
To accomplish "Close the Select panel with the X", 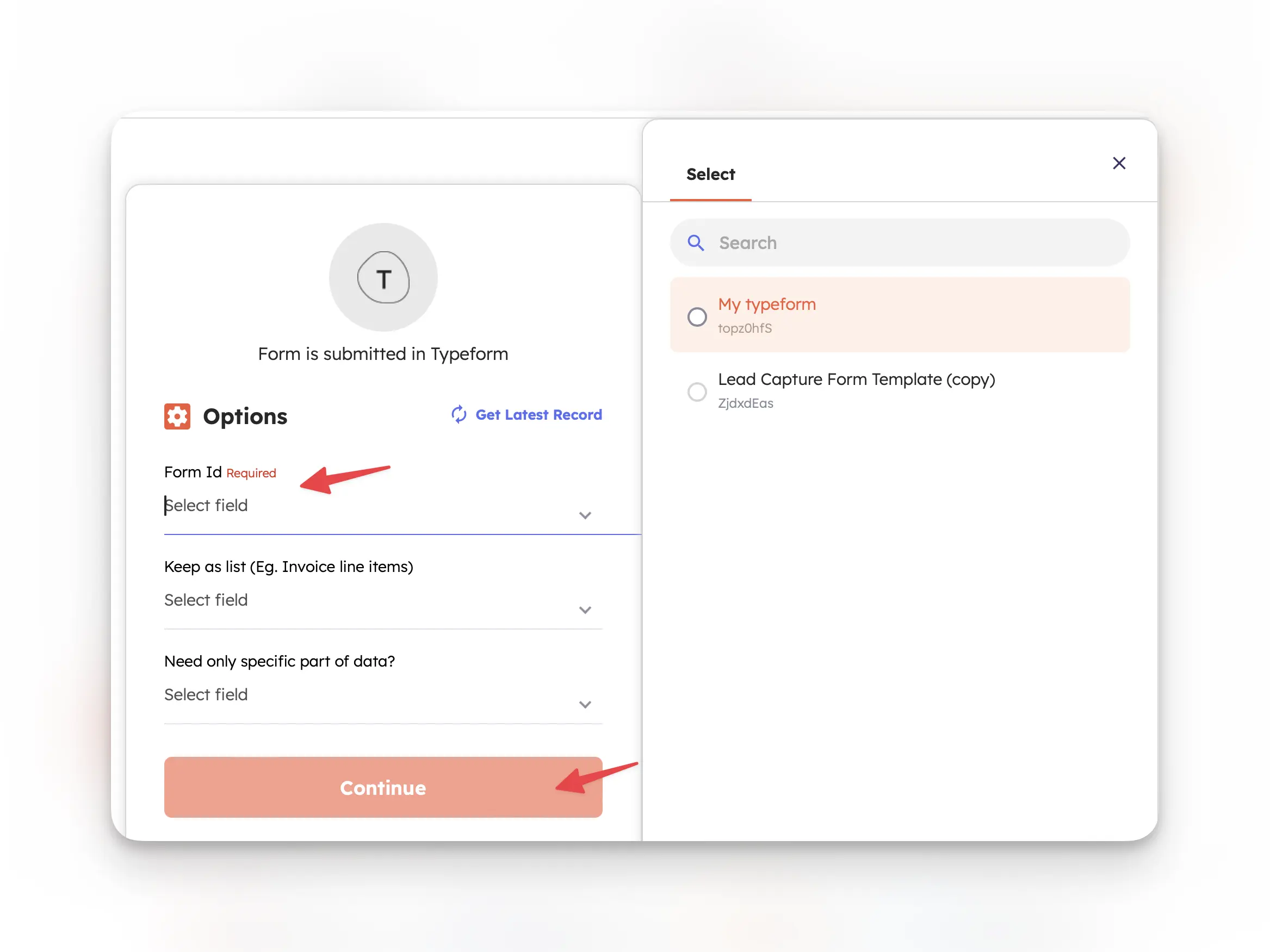I will pyautogui.click(x=1118, y=164).
